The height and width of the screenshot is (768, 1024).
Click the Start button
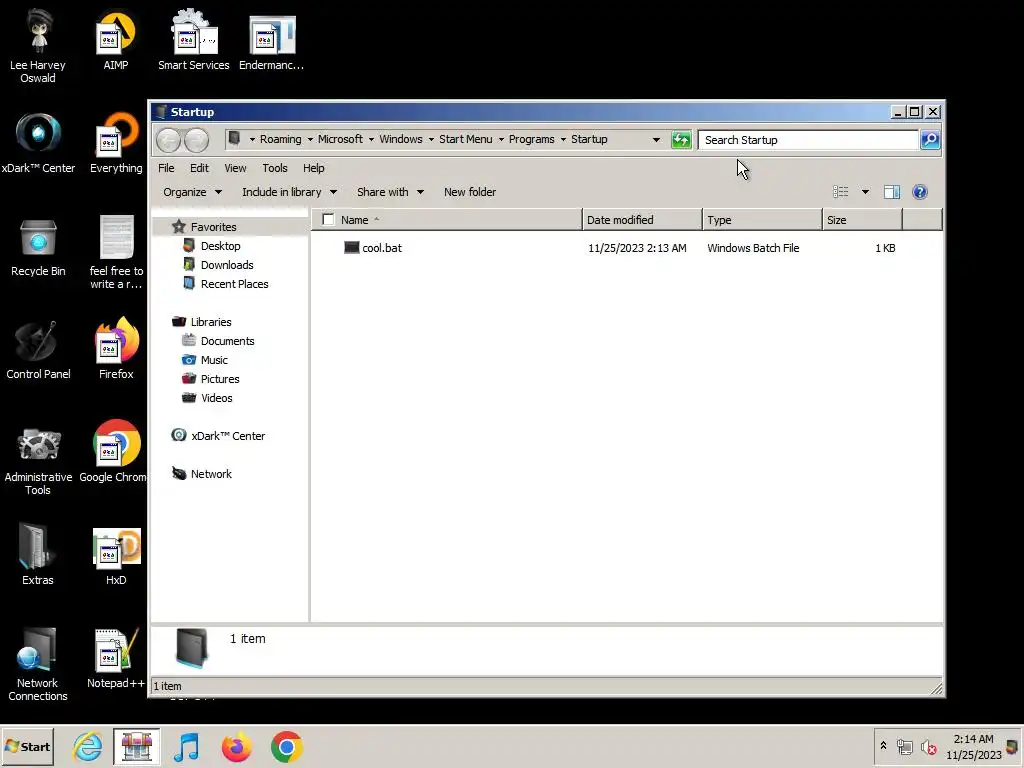tap(27, 746)
